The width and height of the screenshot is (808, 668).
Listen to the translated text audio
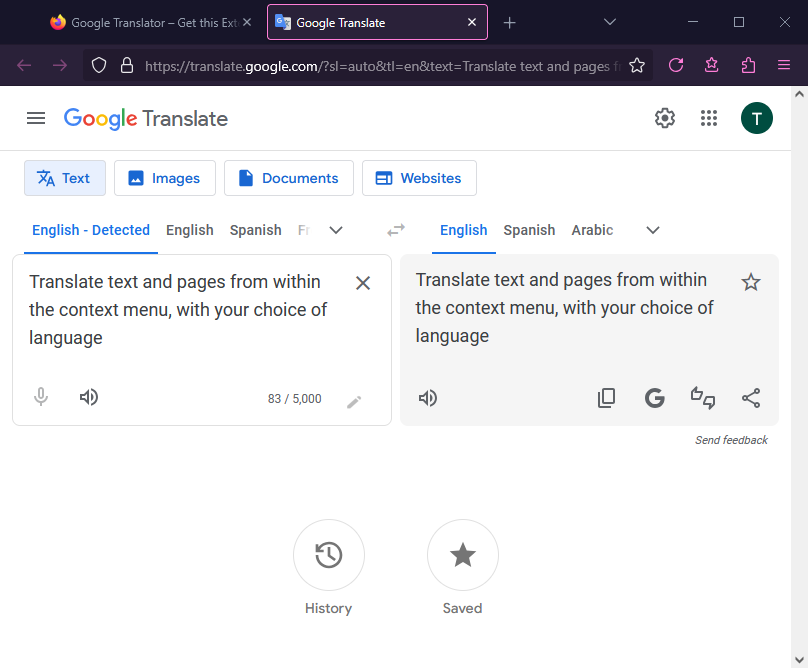428,398
